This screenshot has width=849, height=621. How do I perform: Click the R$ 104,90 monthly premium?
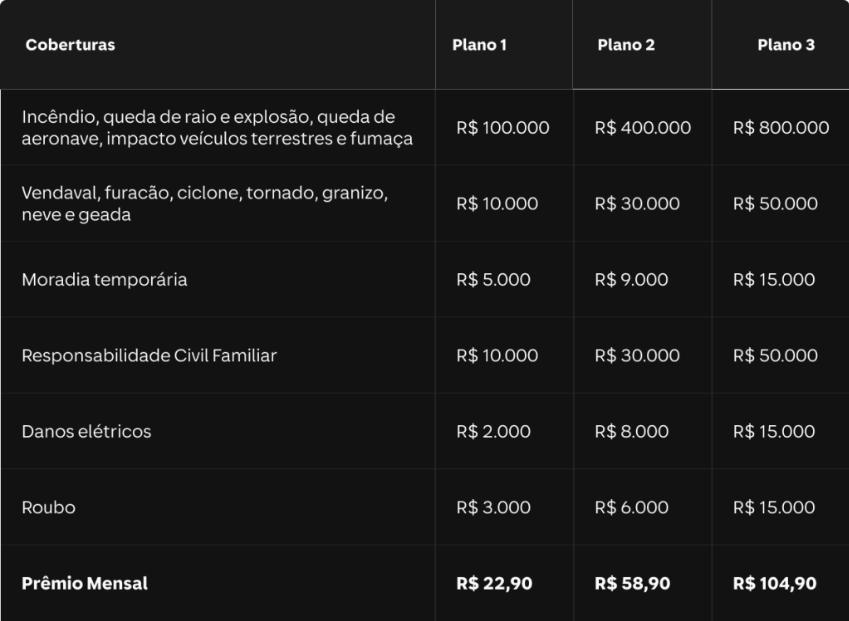coord(774,584)
